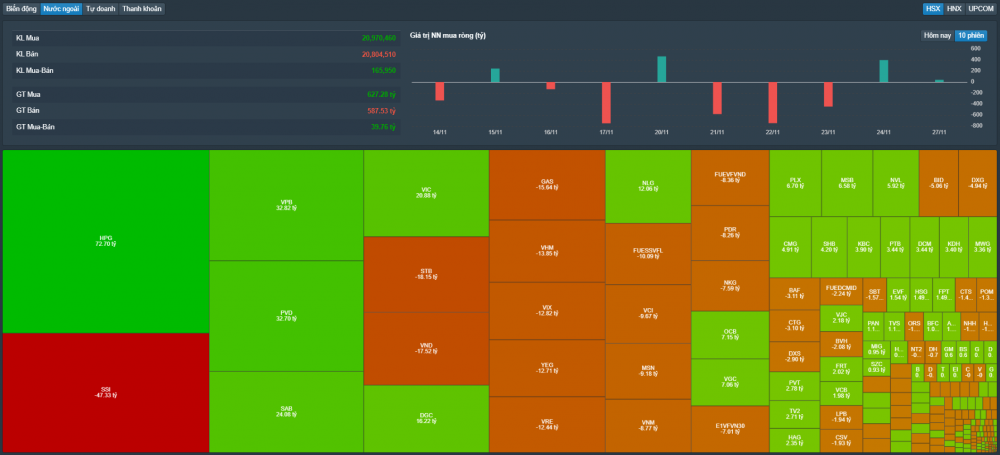Open the BID -5.06 tỷ tile

(x=939, y=183)
